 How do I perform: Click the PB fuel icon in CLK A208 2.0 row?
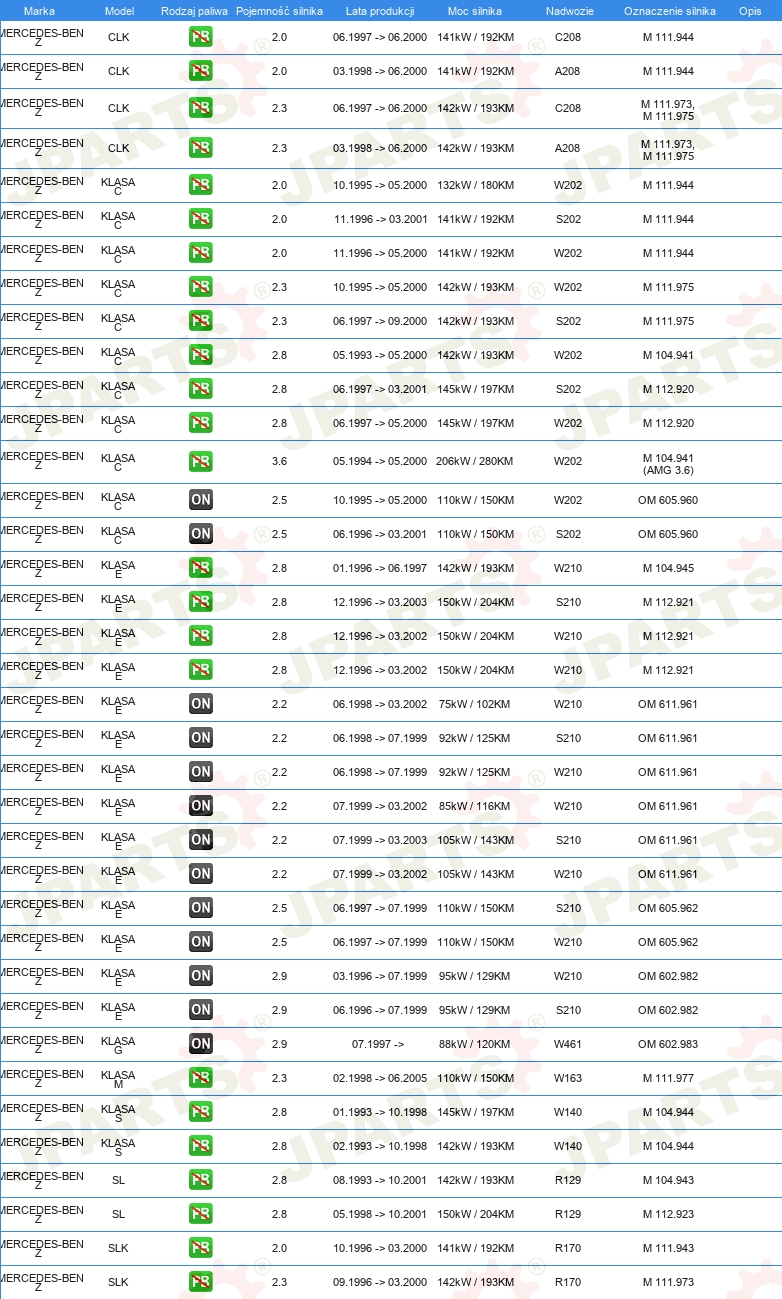pos(200,72)
